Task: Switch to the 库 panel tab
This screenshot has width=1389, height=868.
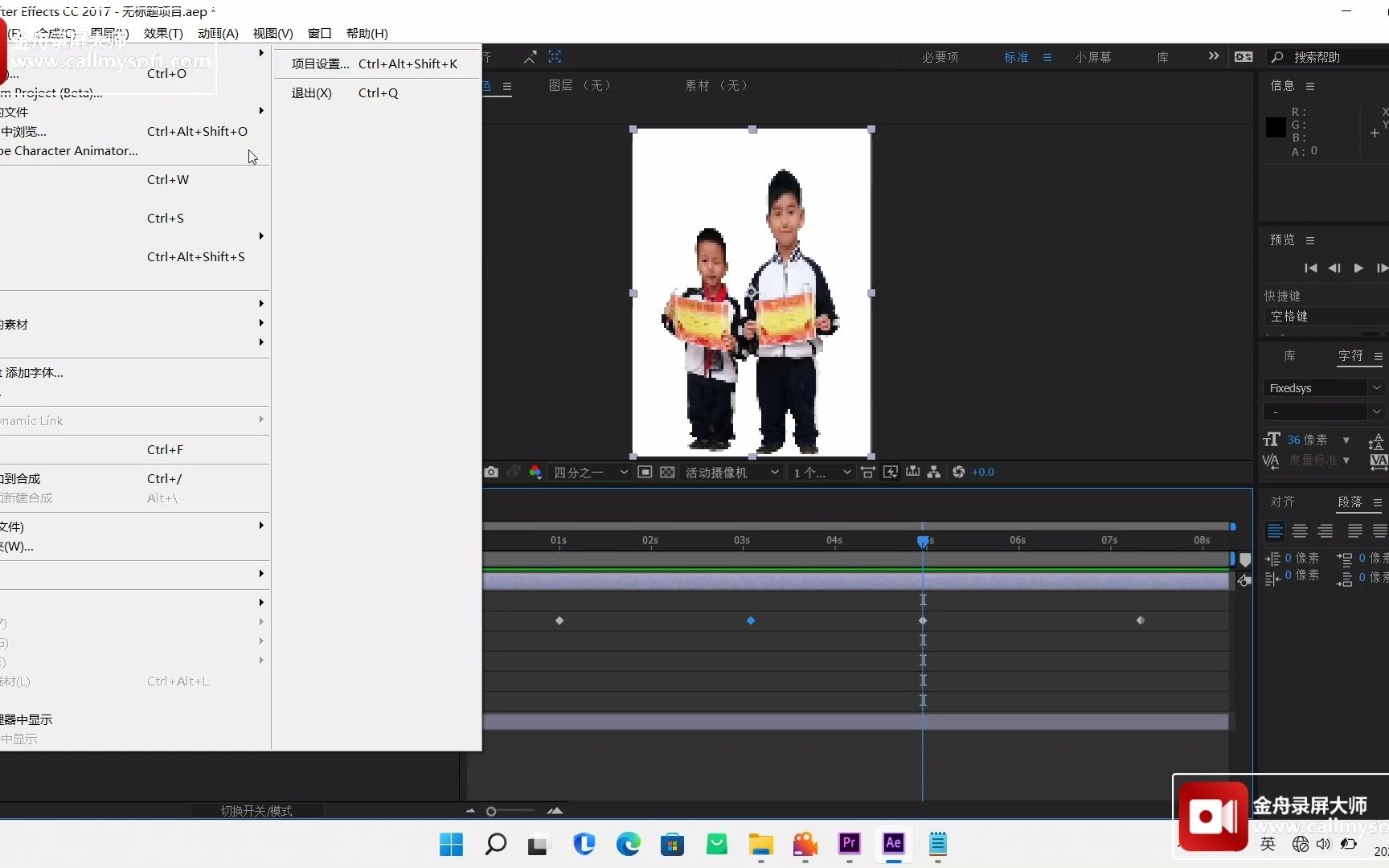Action: [x=1289, y=355]
